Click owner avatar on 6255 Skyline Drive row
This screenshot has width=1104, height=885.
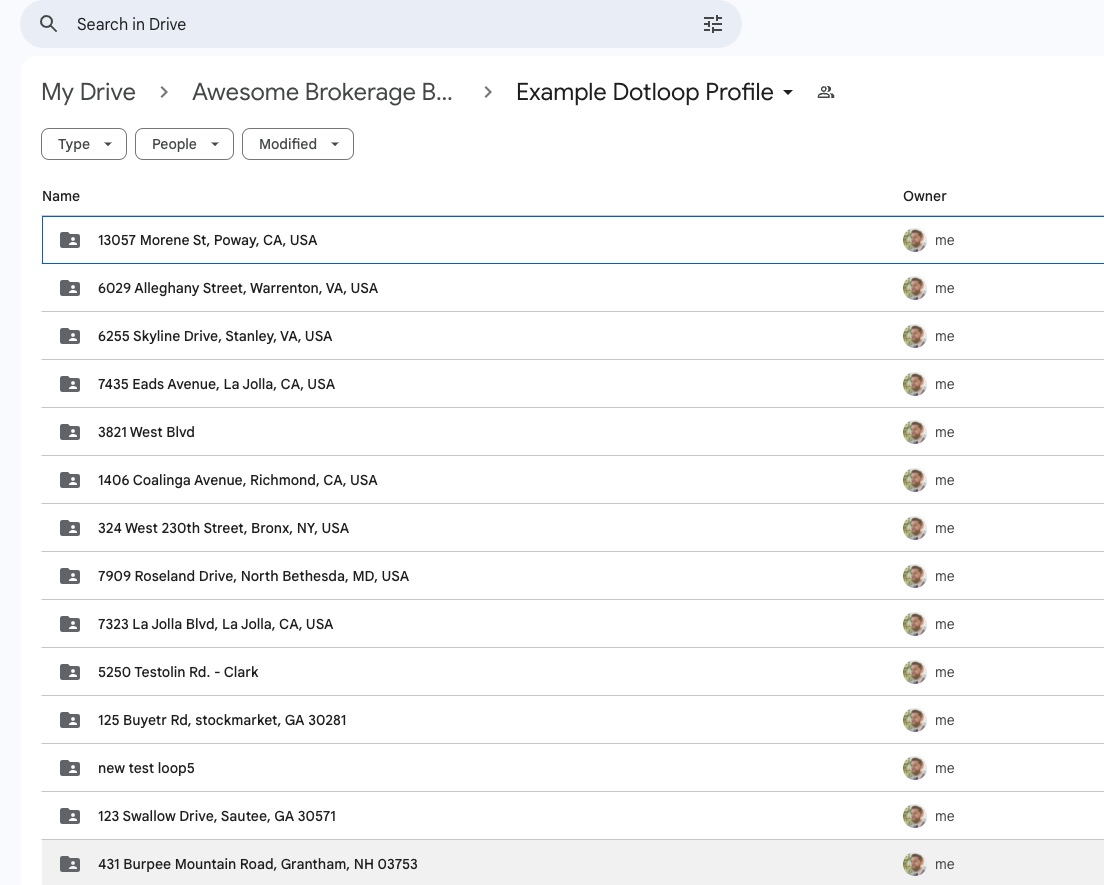click(914, 336)
